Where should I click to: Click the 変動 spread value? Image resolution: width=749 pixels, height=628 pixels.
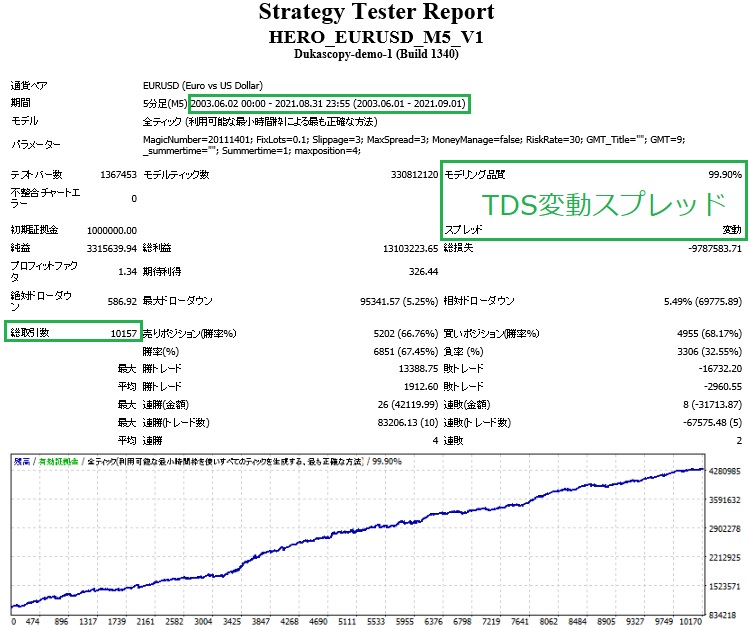(732, 230)
